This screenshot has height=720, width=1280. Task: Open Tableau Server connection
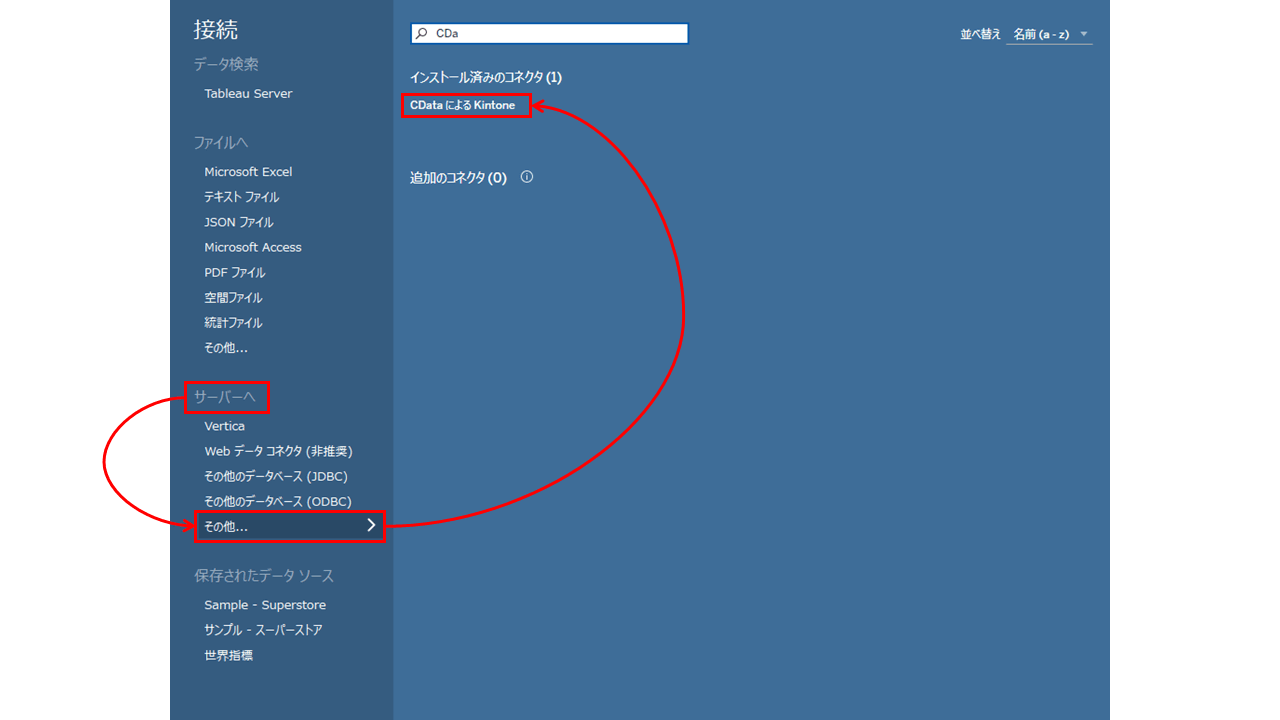tap(248, 94)
